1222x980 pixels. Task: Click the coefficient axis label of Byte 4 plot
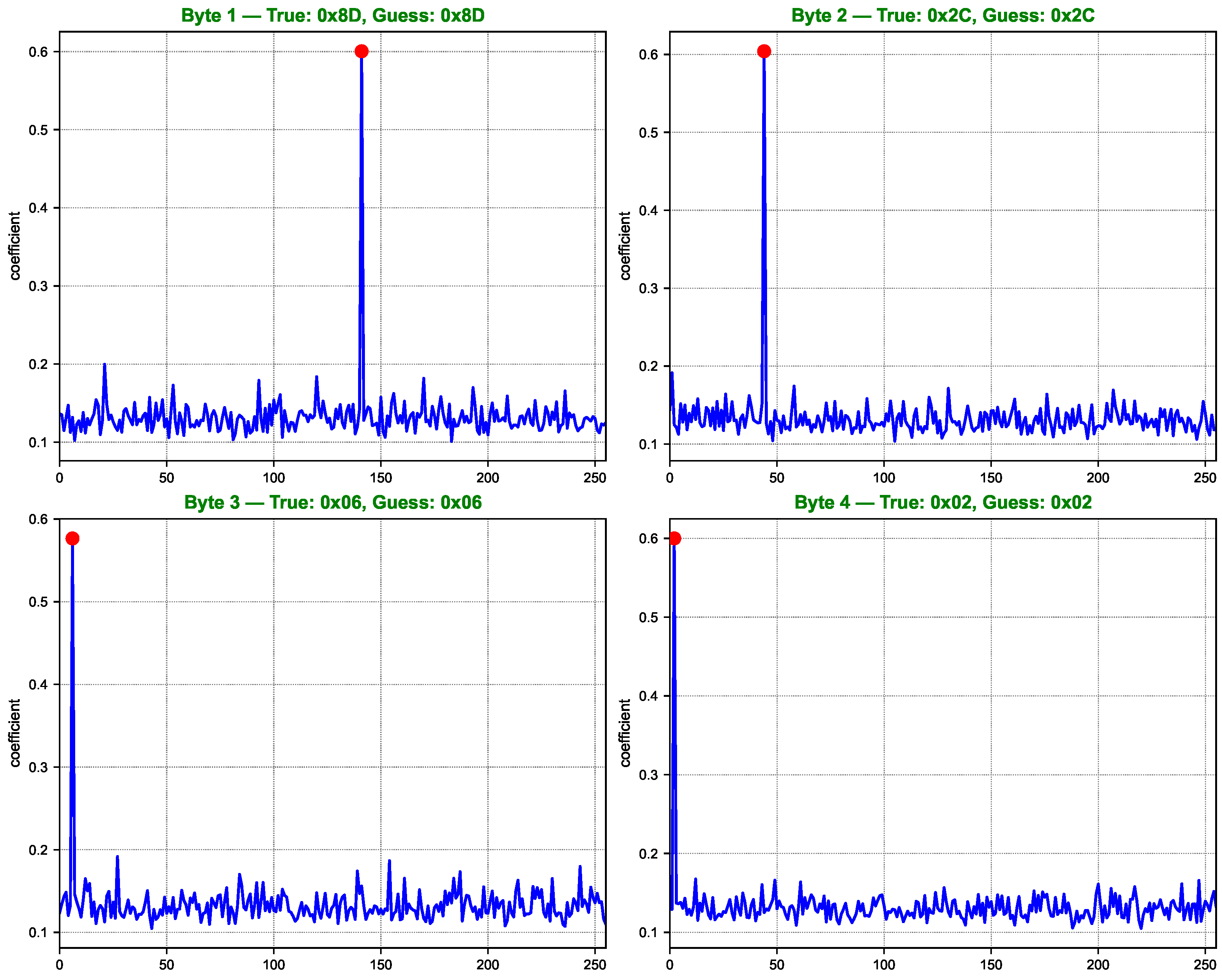coord(625,733)
